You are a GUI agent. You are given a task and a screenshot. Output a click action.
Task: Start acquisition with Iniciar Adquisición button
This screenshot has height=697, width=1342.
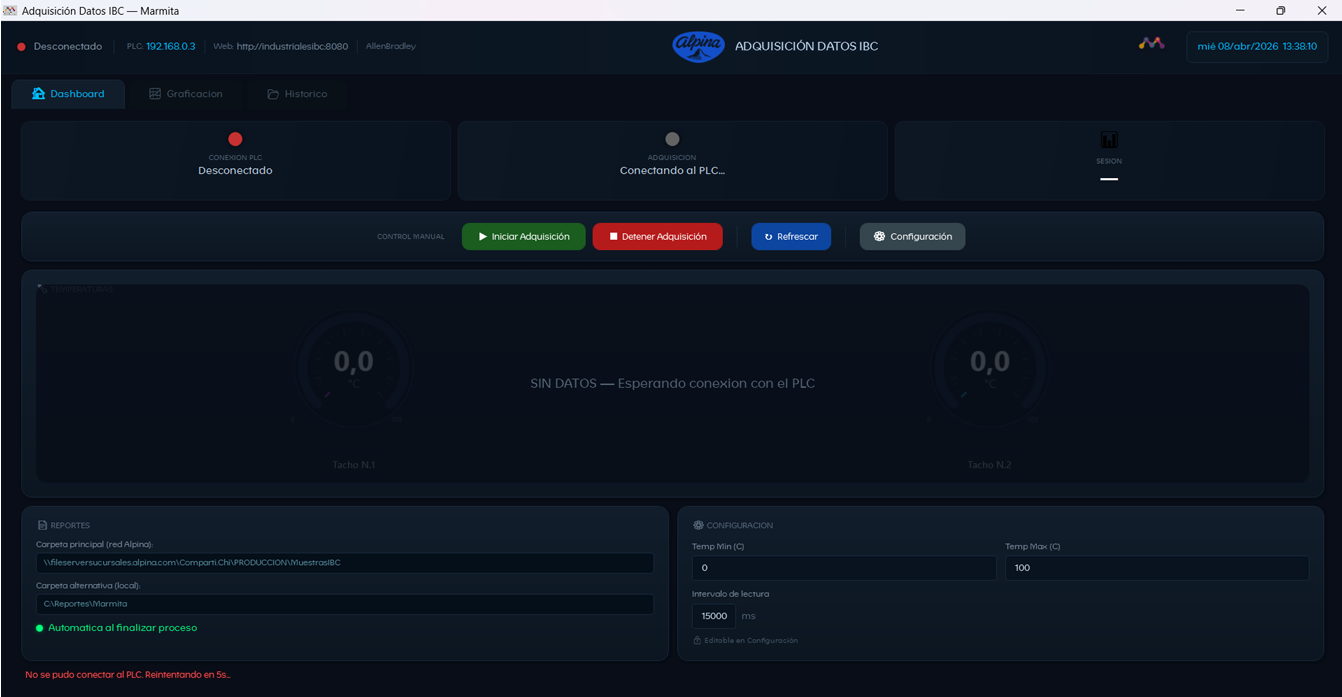524,237
